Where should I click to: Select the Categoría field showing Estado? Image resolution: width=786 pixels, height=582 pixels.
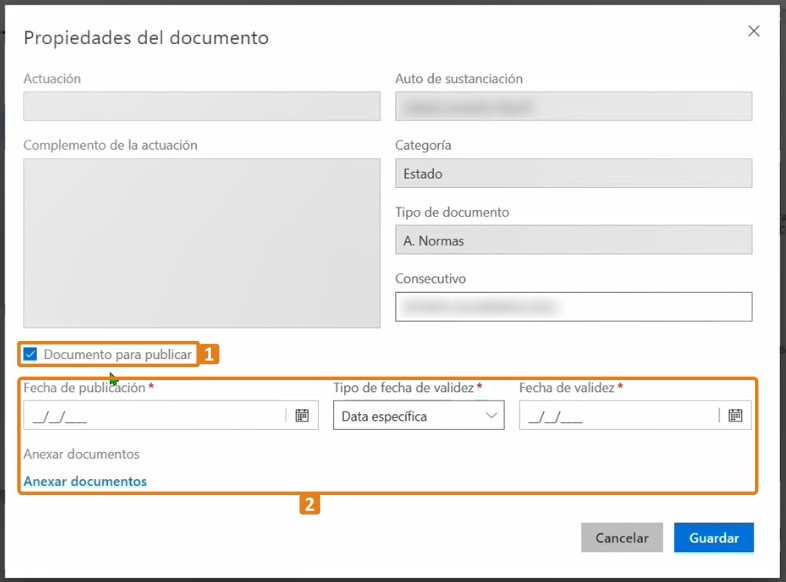573,173
